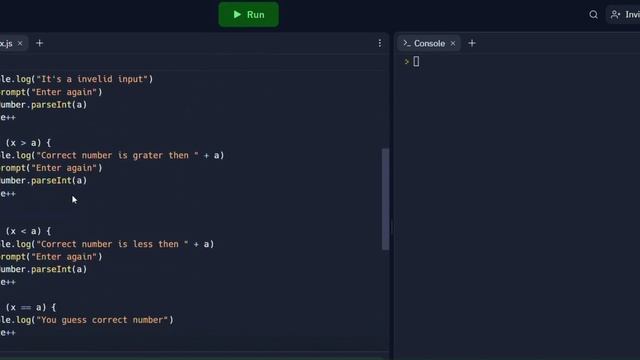The height and width of the screenshot is (360, 640).
Task: Click "Enter again" under the grater then line
Action: (64, 168)
